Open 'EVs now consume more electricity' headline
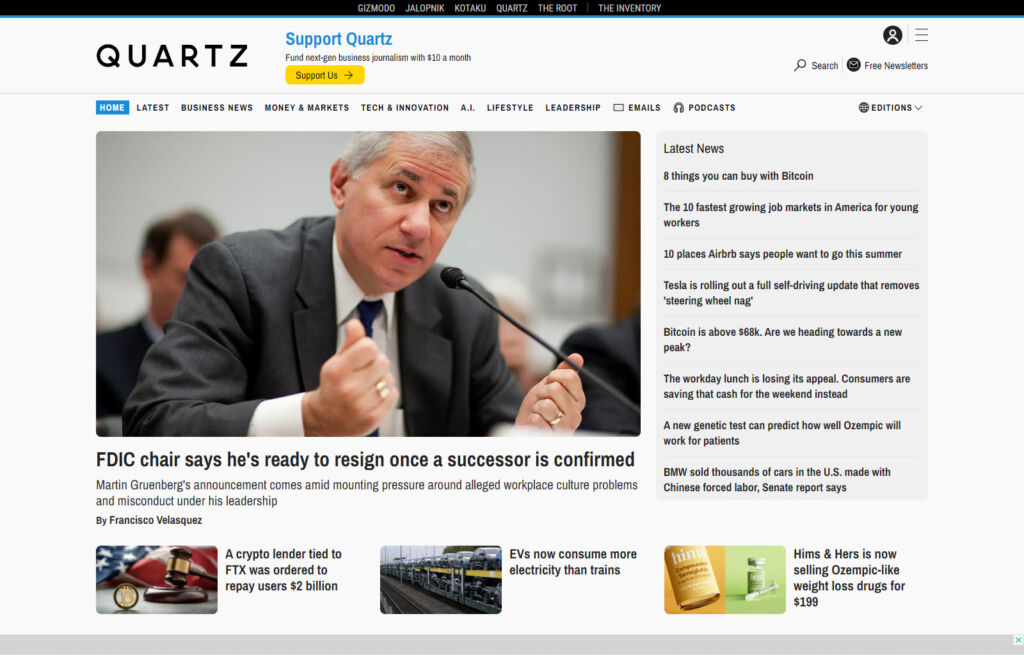Image resolution: width=1024 pixels, height=655 pixels. tap(573, 562)
